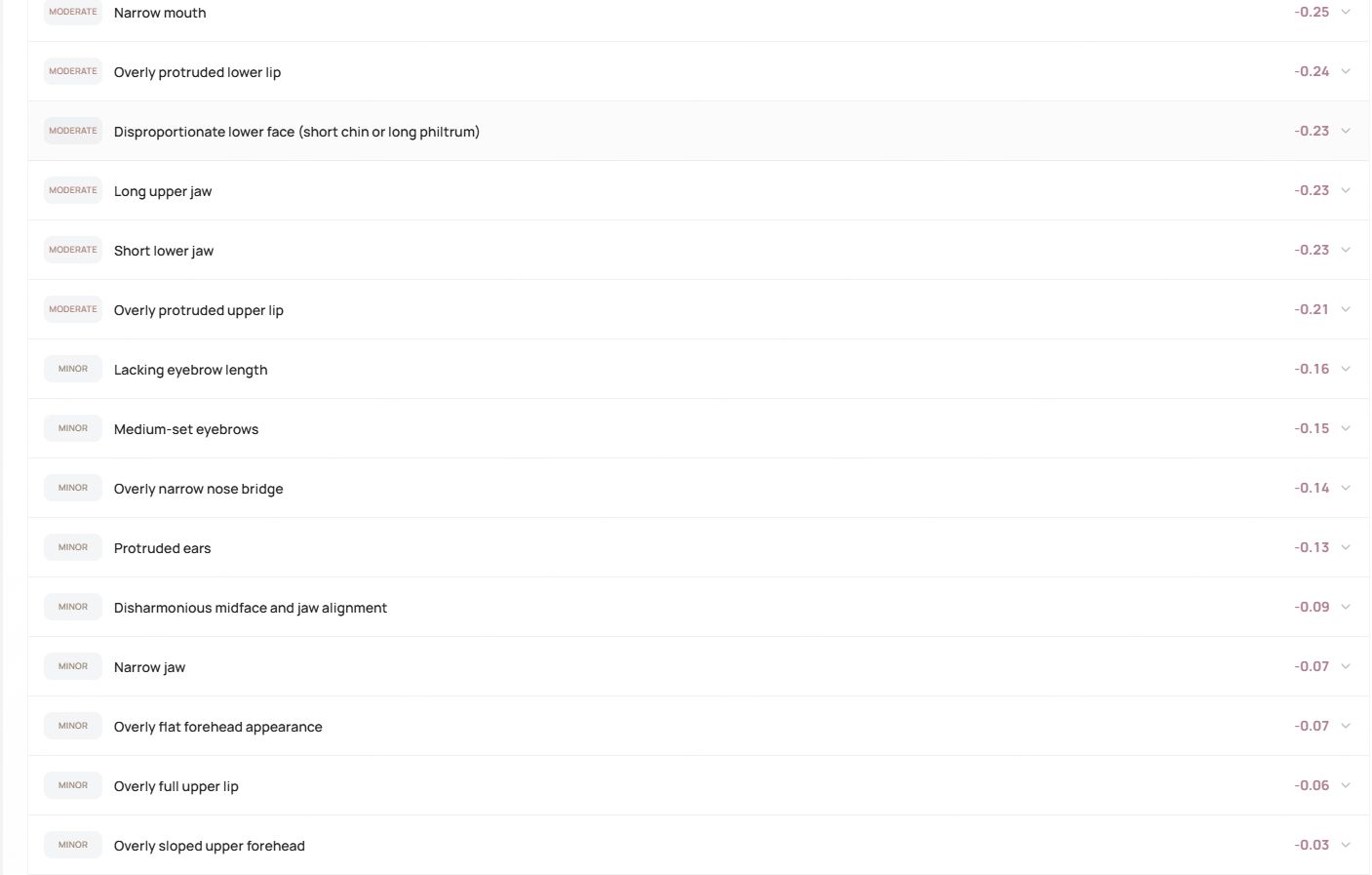
Task: Click the Lacking eyebrow length label
Action: [190, 370]
